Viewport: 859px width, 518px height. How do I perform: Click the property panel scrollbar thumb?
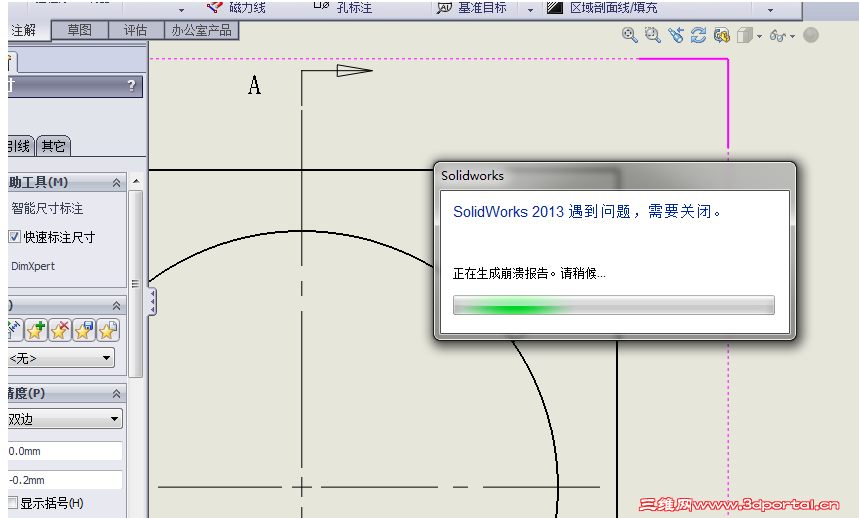coord(136,284)
